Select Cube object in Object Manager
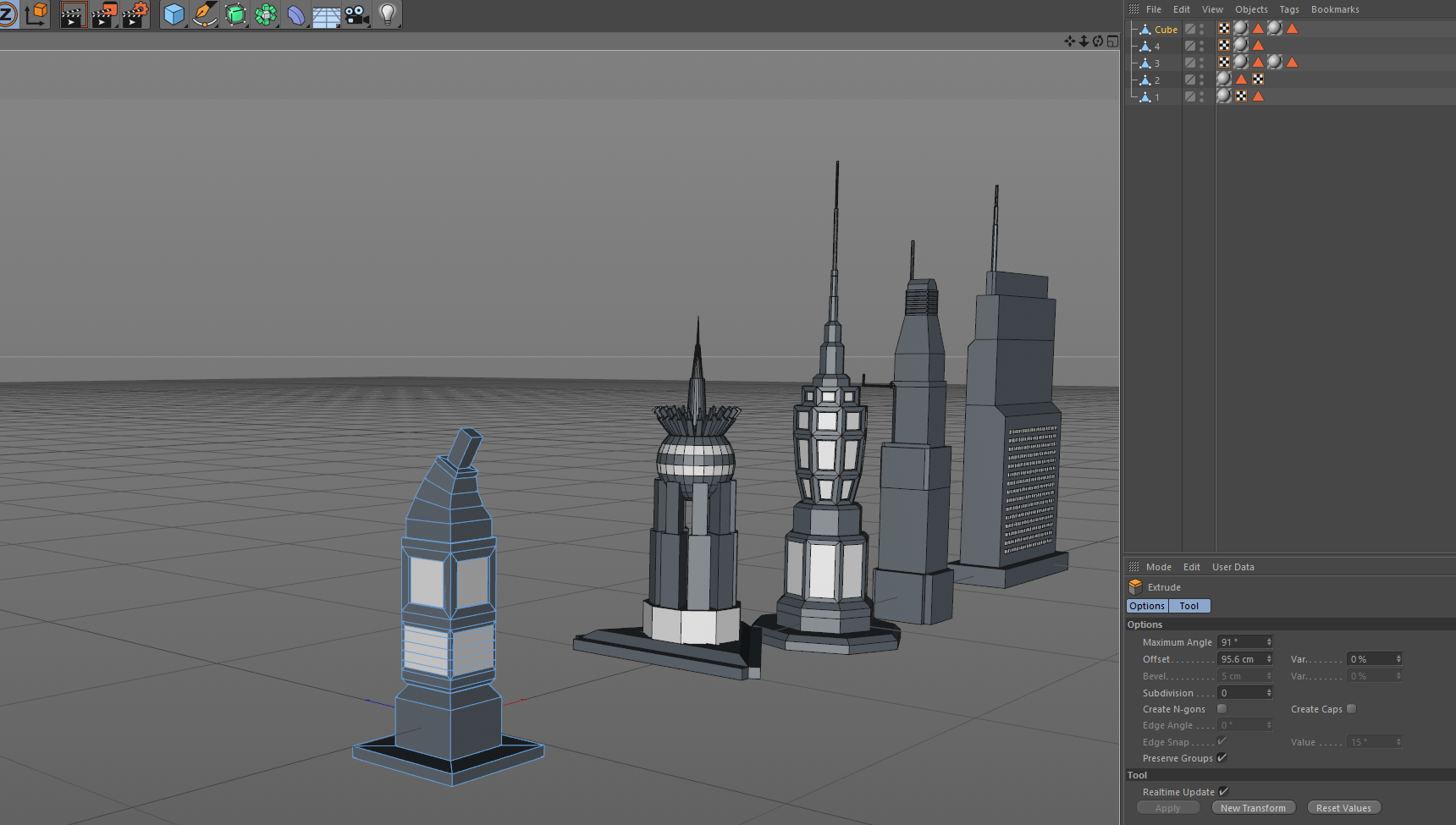The image size is (1456, 825). pos(1166,30)
